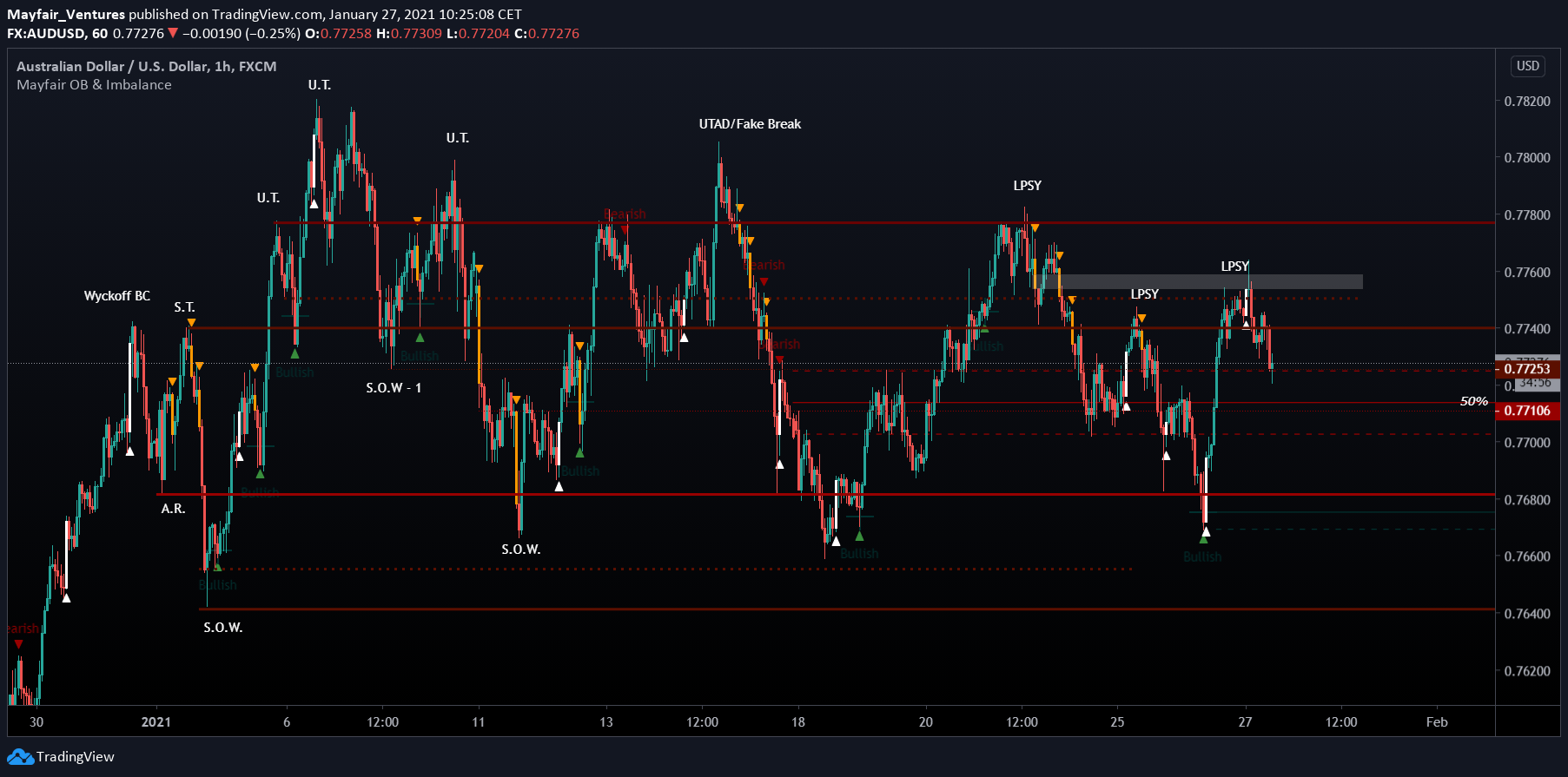Click the 0.77106 red price label

pyautogui.click(x=1527, y=411)
